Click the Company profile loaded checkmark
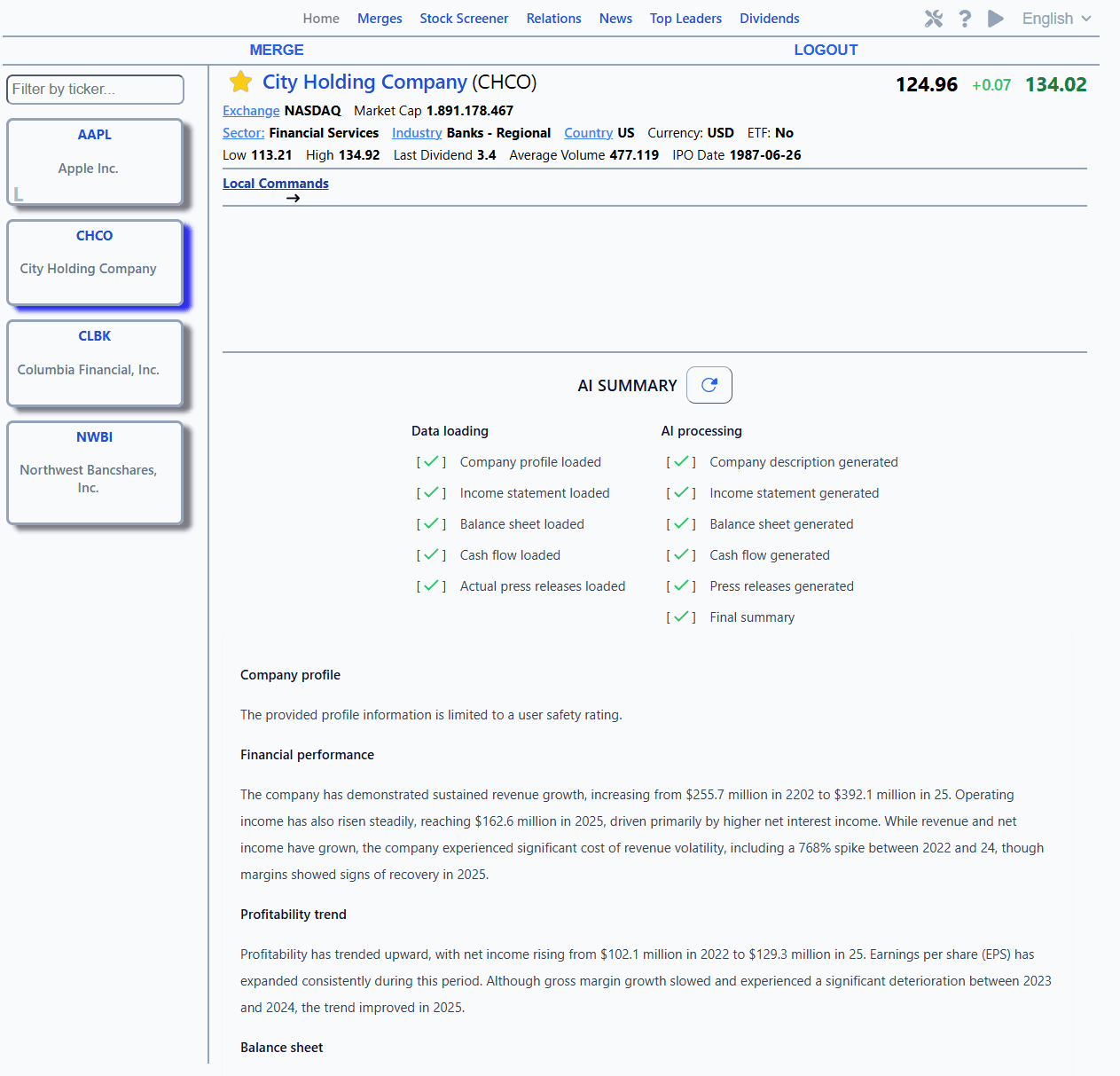This screenshot has width=1120, height=1076. click(431, 461)
